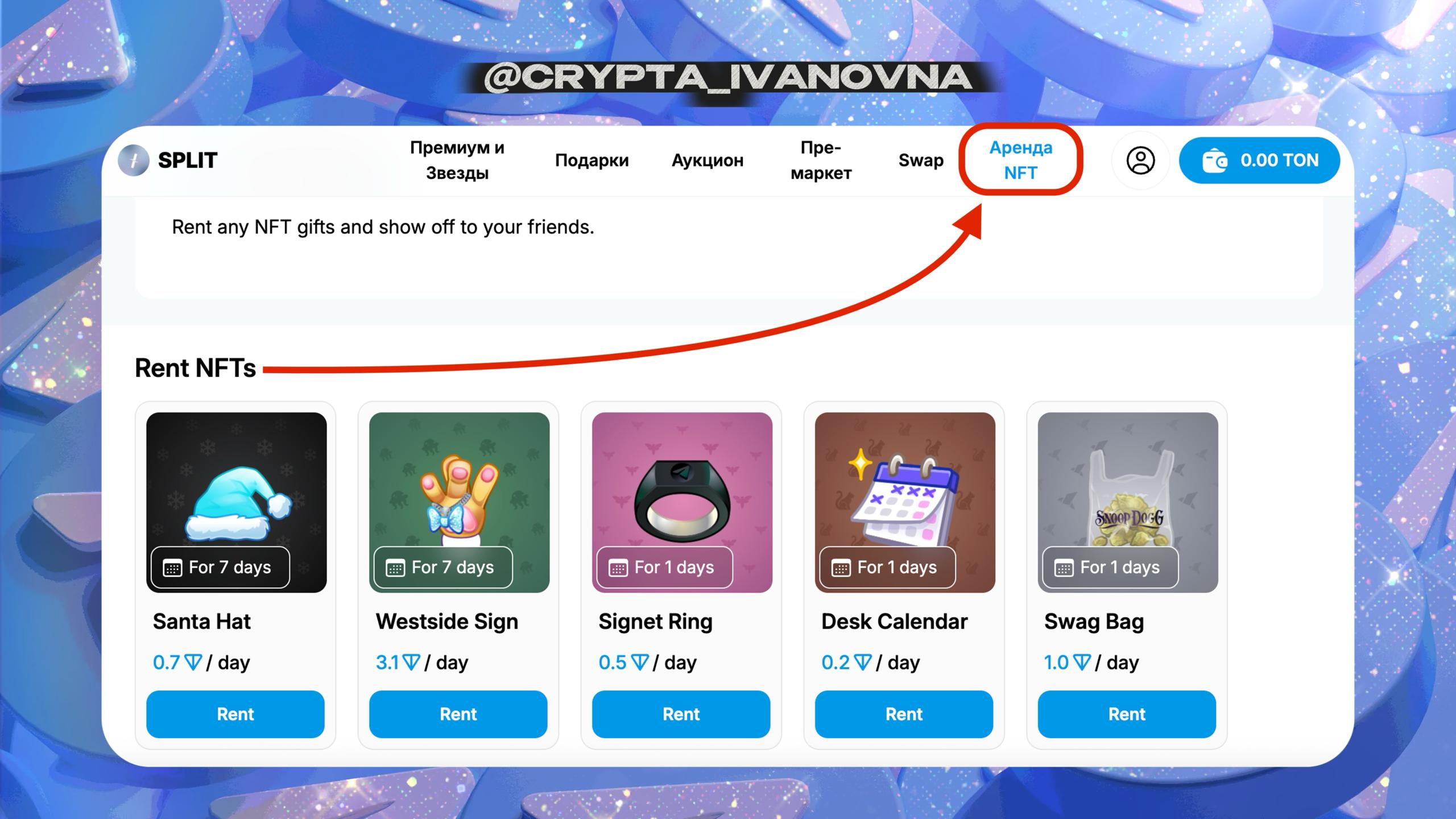1456x819 pixels.
Task: Click the calendar icon on Santa Hat card
Action: [x=172, y=568]
